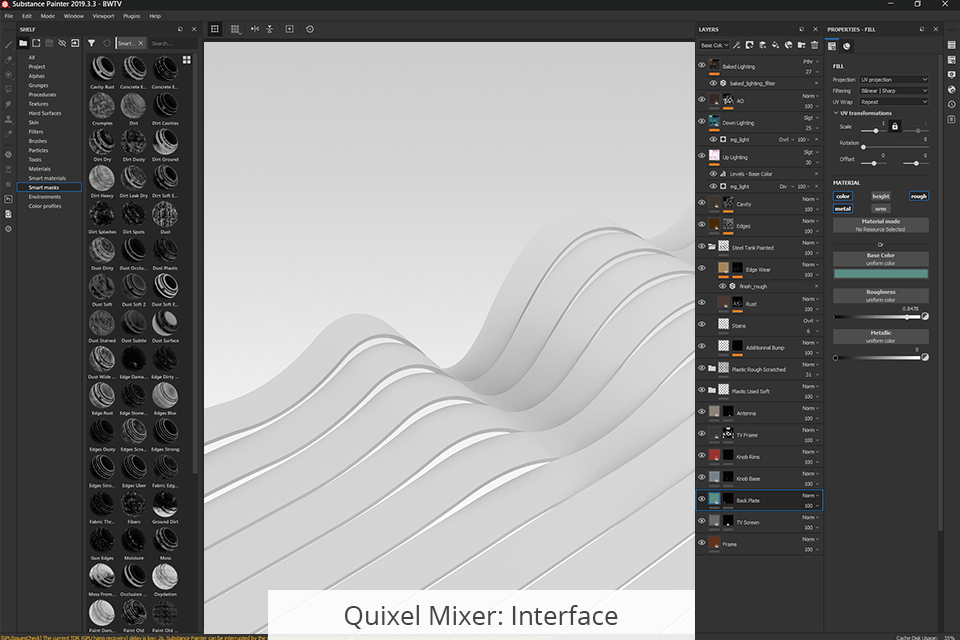This screenshot has height=640, width=960.
Task: Open the Texture Set List icon on right dock
Action: point(951,45)
